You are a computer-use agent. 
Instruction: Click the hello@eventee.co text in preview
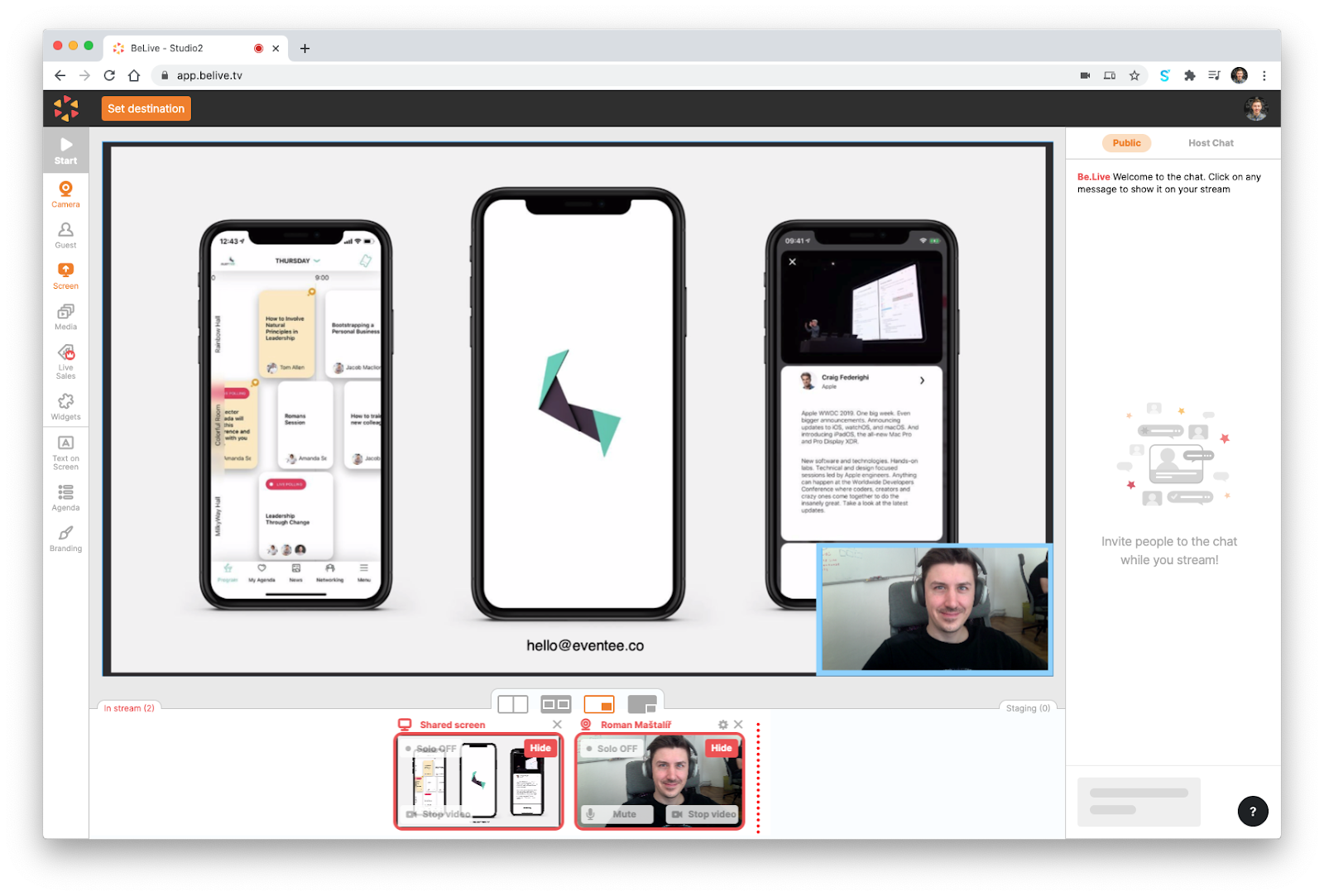585,645
